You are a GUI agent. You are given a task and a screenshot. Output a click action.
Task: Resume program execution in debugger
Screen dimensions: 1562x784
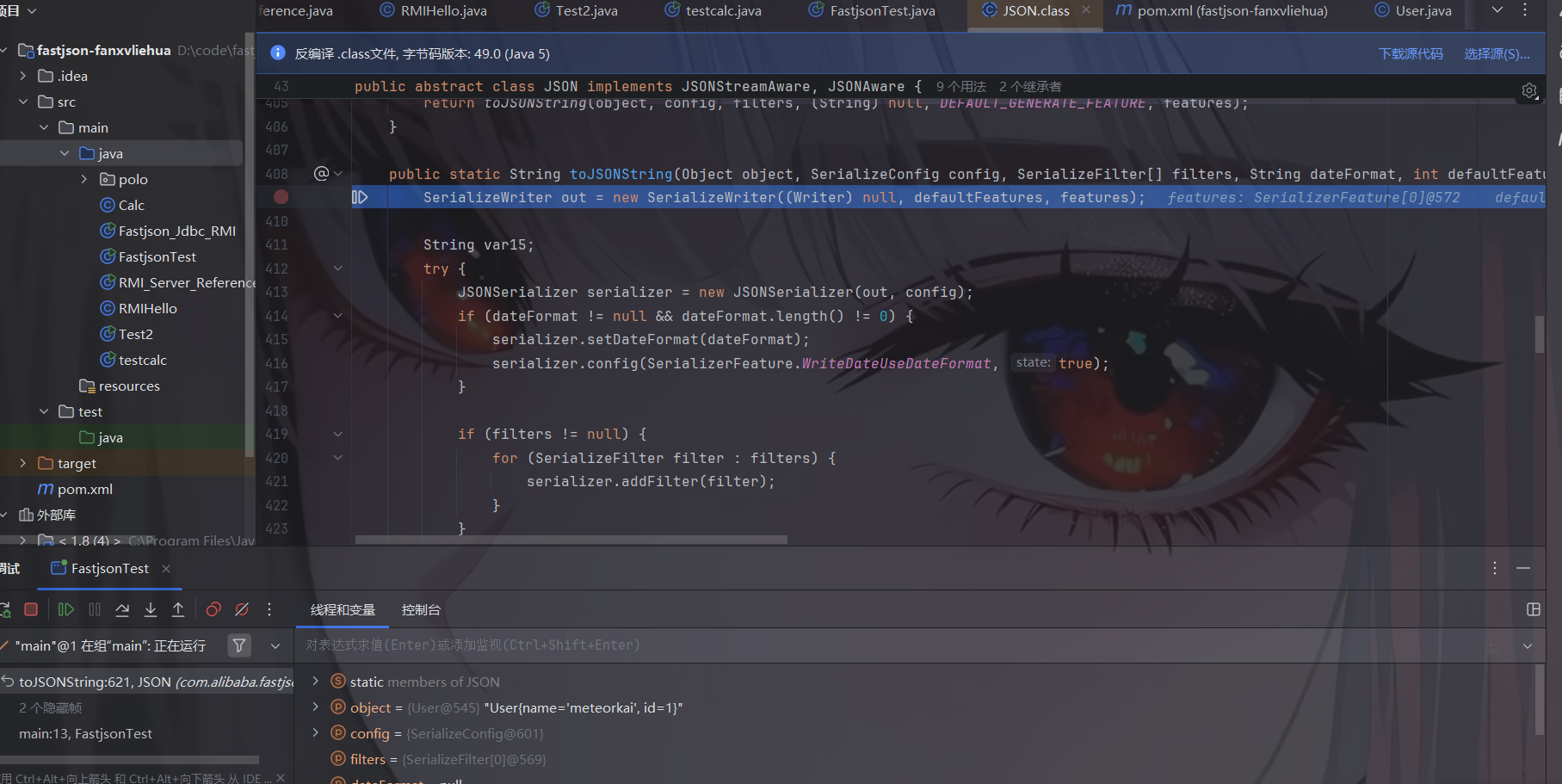[x=65, y=609]
